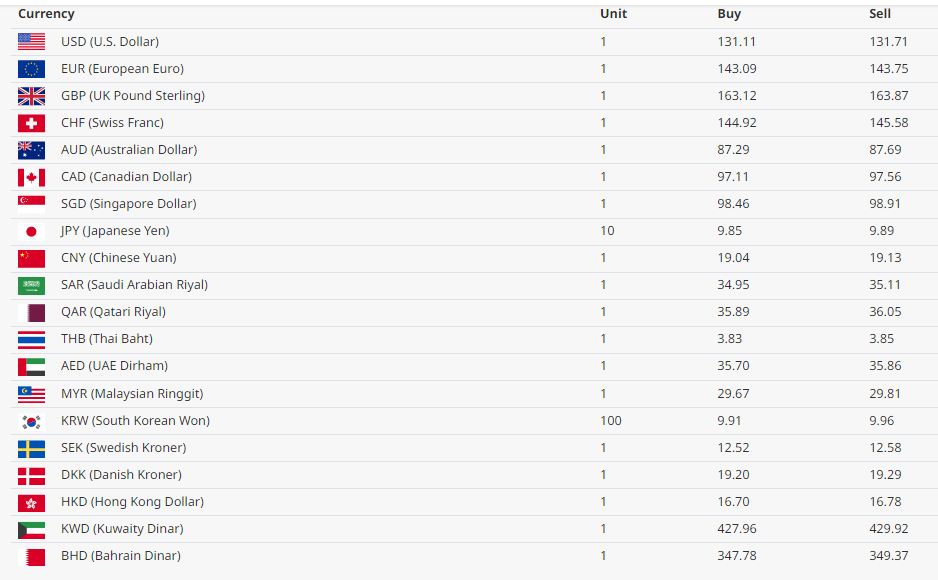Viewport: 938px width, 580px height.
Task: Click the United States flag icon
Action: point(31,42)
